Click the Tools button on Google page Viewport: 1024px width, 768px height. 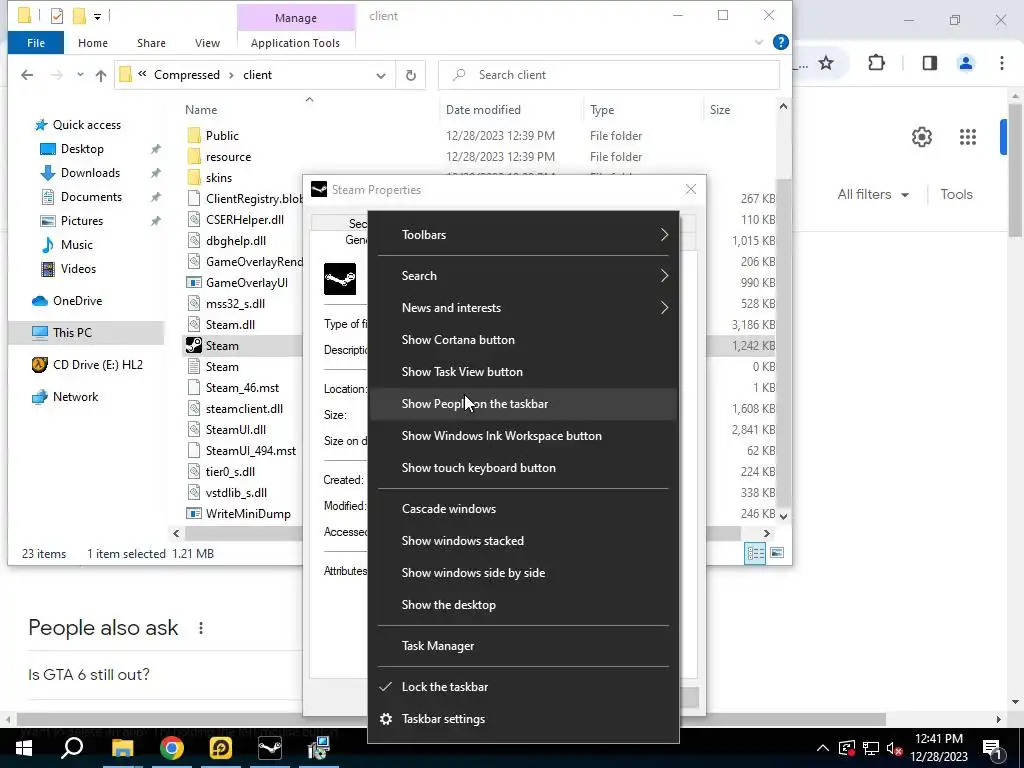pyautogui.click(x=956, y=194)
